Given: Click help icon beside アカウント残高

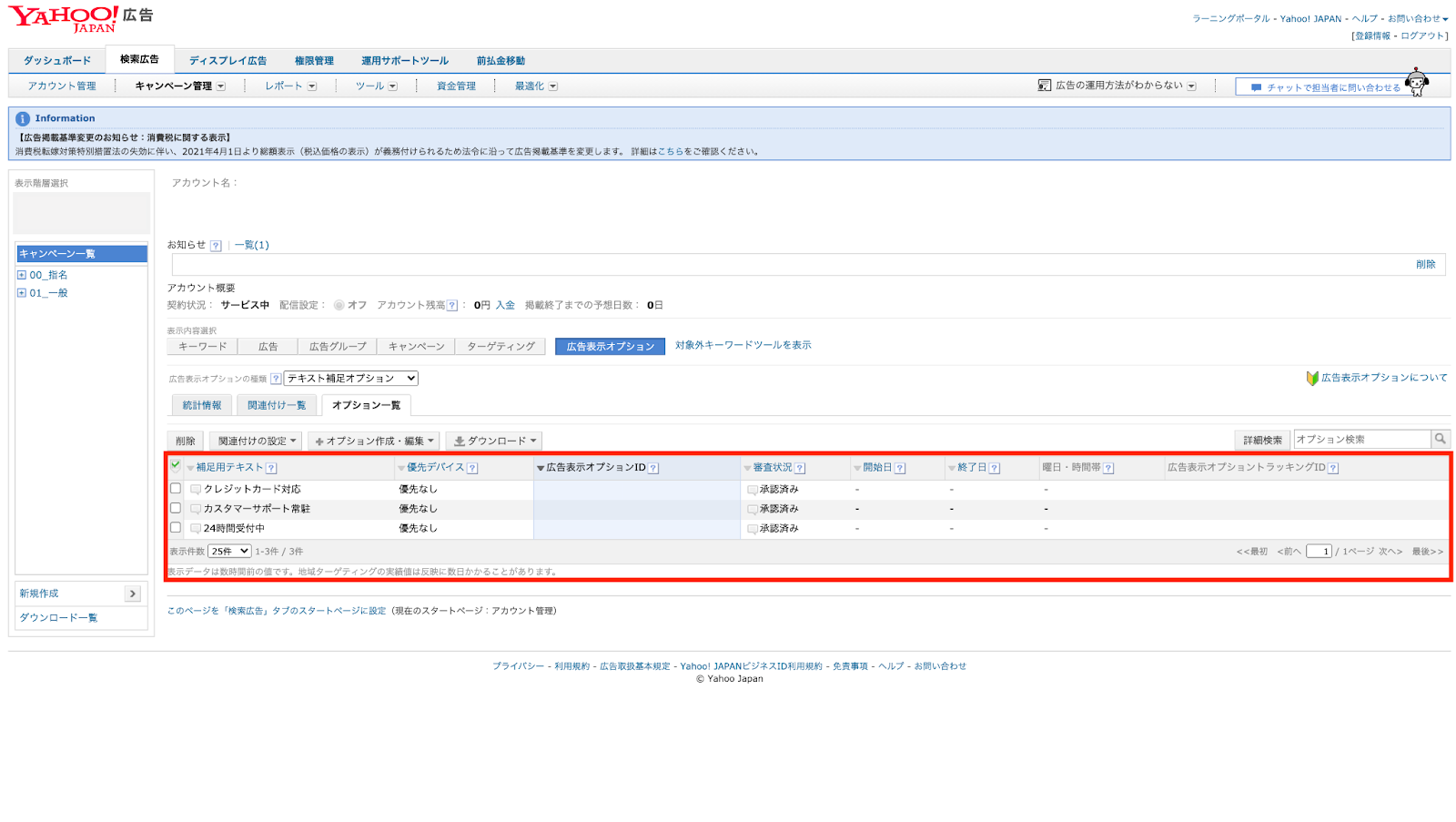Looking at the screenshot, I should tap(452, 306).
